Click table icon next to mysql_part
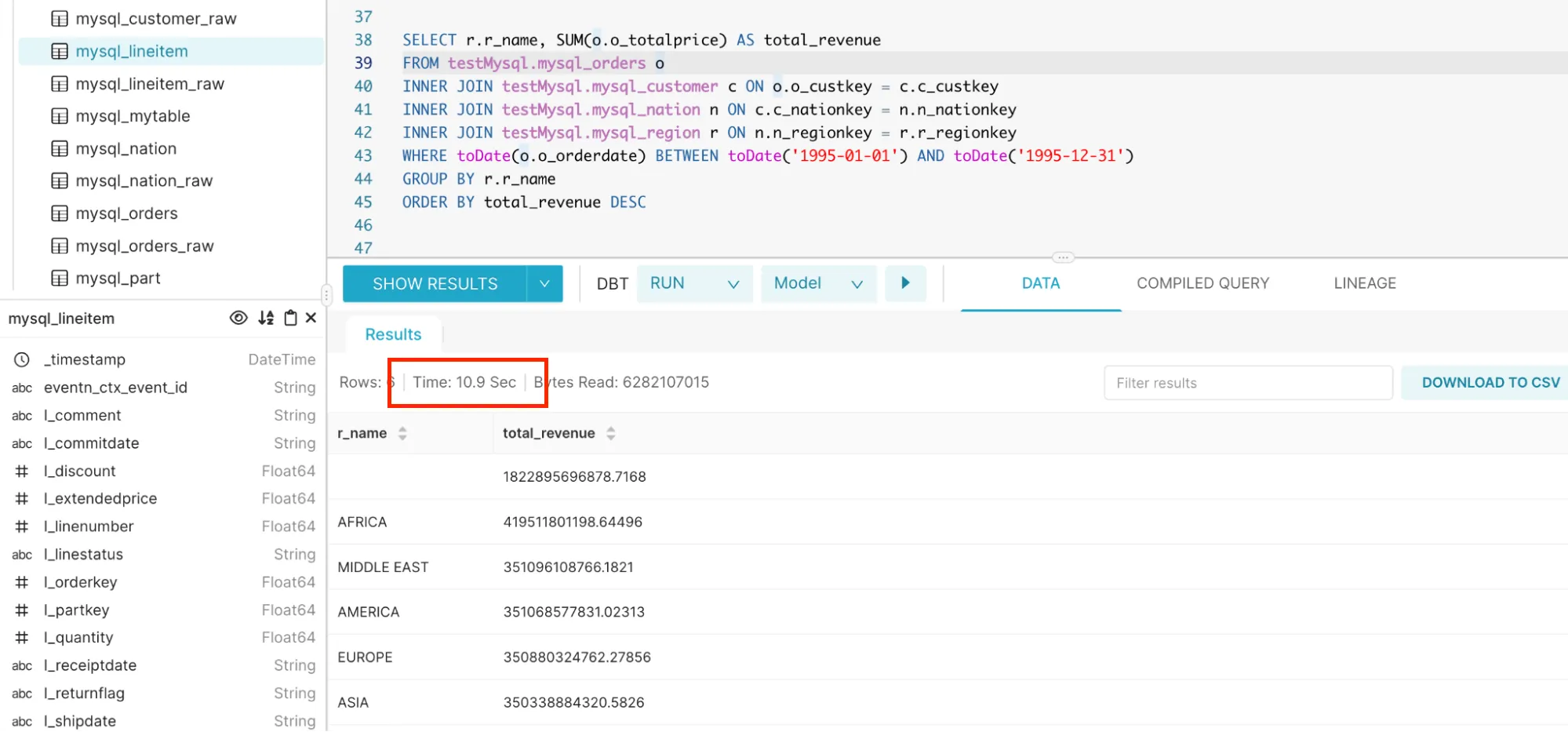The image size is (1568, 732). [x=60, y=278]
